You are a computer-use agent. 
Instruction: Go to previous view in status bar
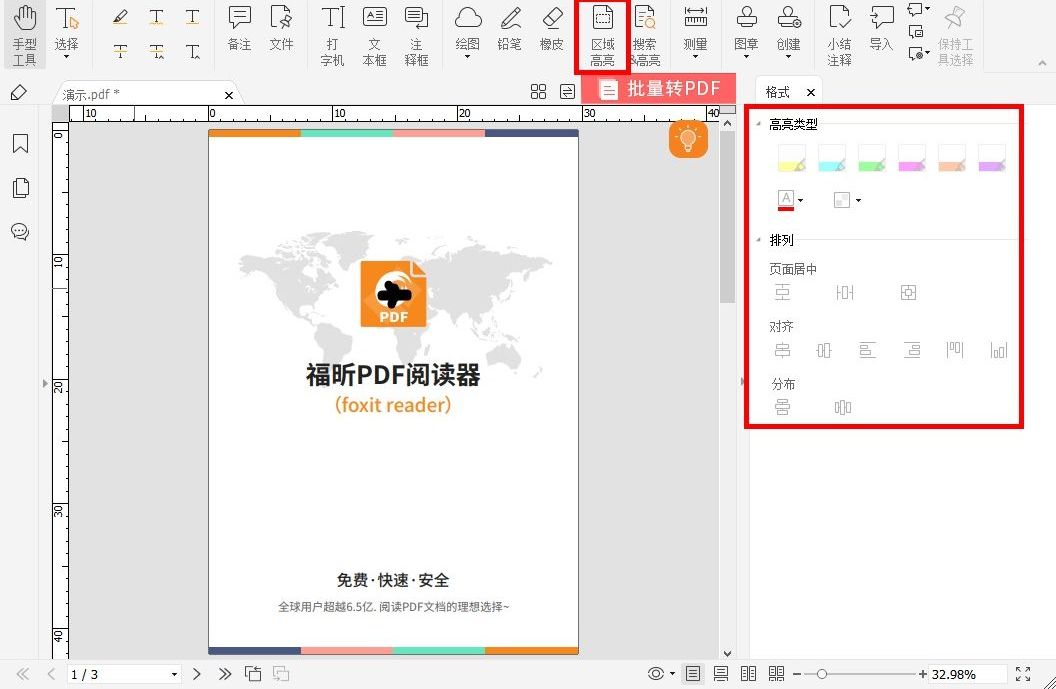click(253, 674)
